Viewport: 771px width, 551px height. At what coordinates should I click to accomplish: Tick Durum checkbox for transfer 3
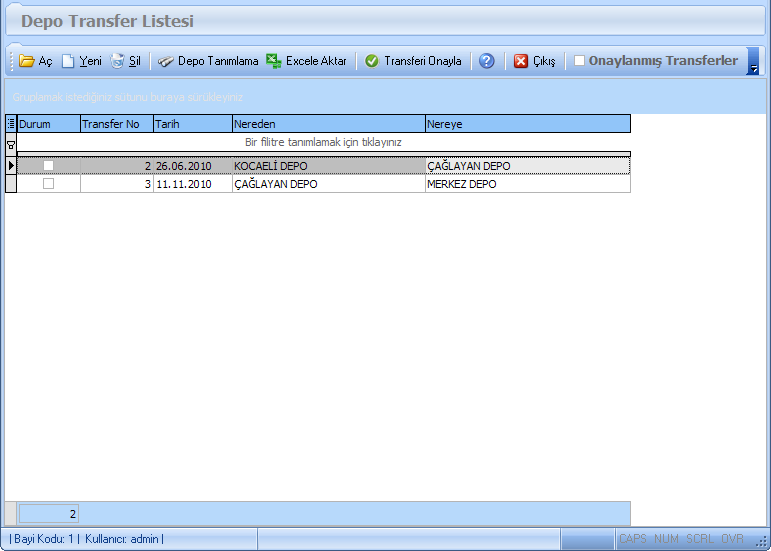coord(48,184)
